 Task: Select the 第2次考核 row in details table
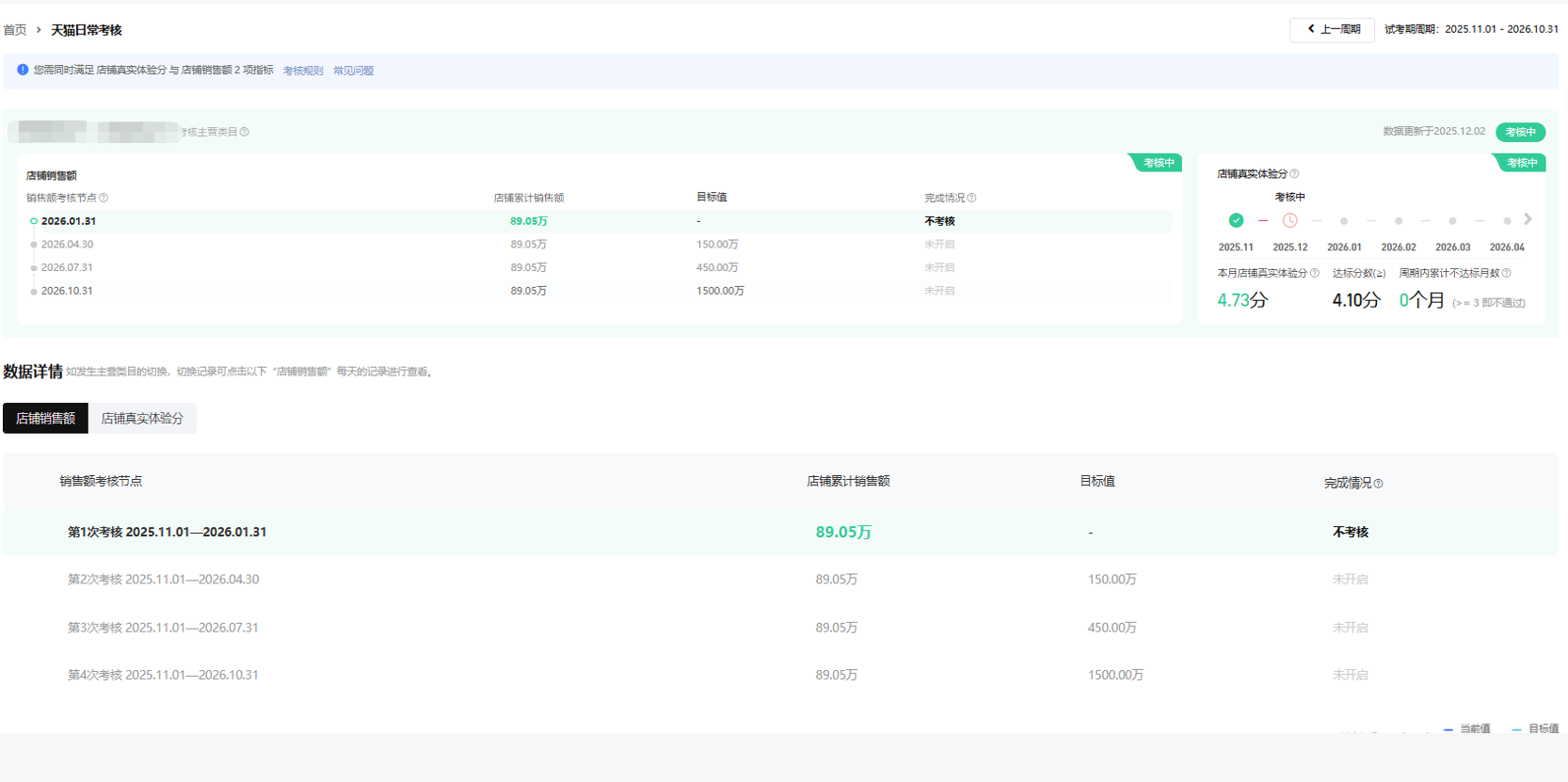click(164, 580)
